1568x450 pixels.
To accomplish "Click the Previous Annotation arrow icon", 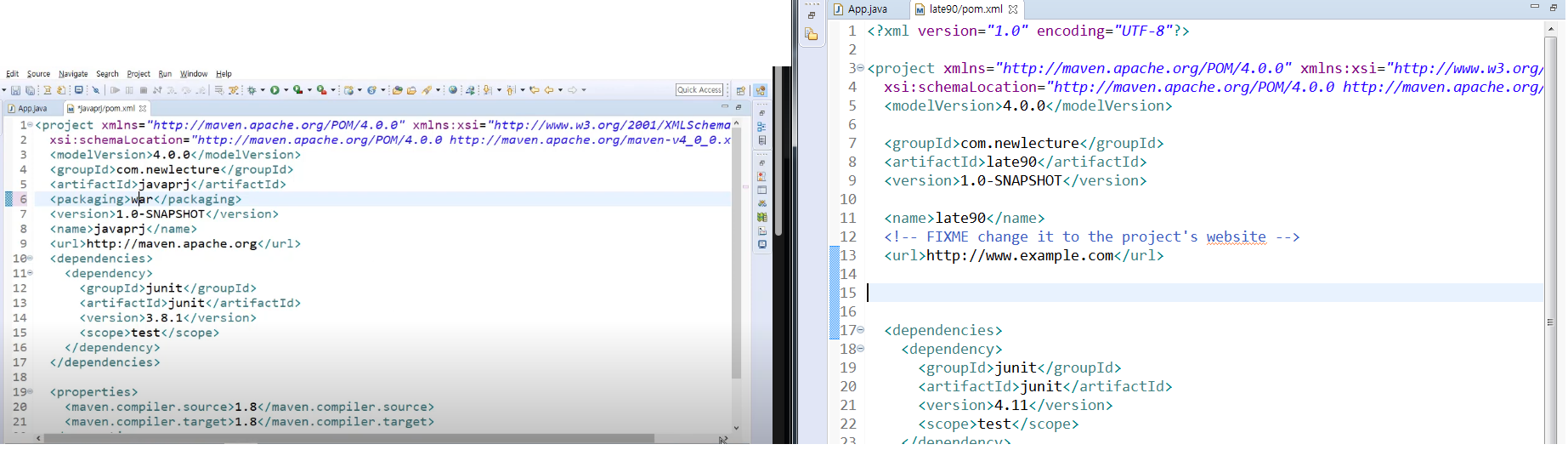I will tap(510, 90).
